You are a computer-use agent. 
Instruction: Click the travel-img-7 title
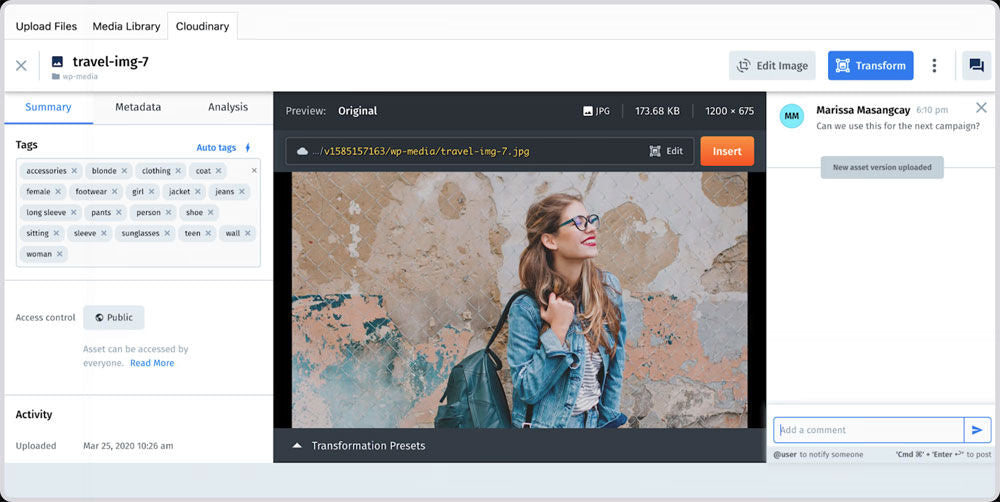110,61
